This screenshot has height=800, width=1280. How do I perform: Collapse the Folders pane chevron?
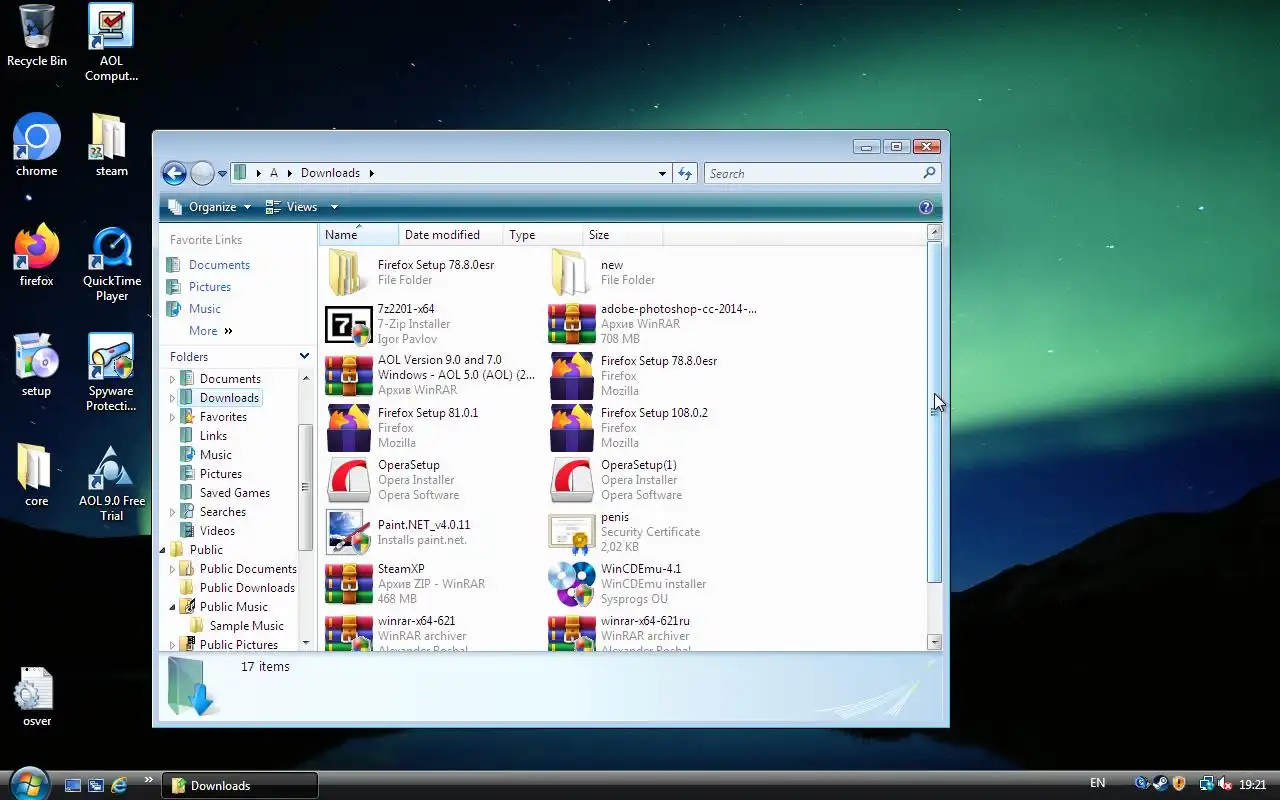(304, 356)
